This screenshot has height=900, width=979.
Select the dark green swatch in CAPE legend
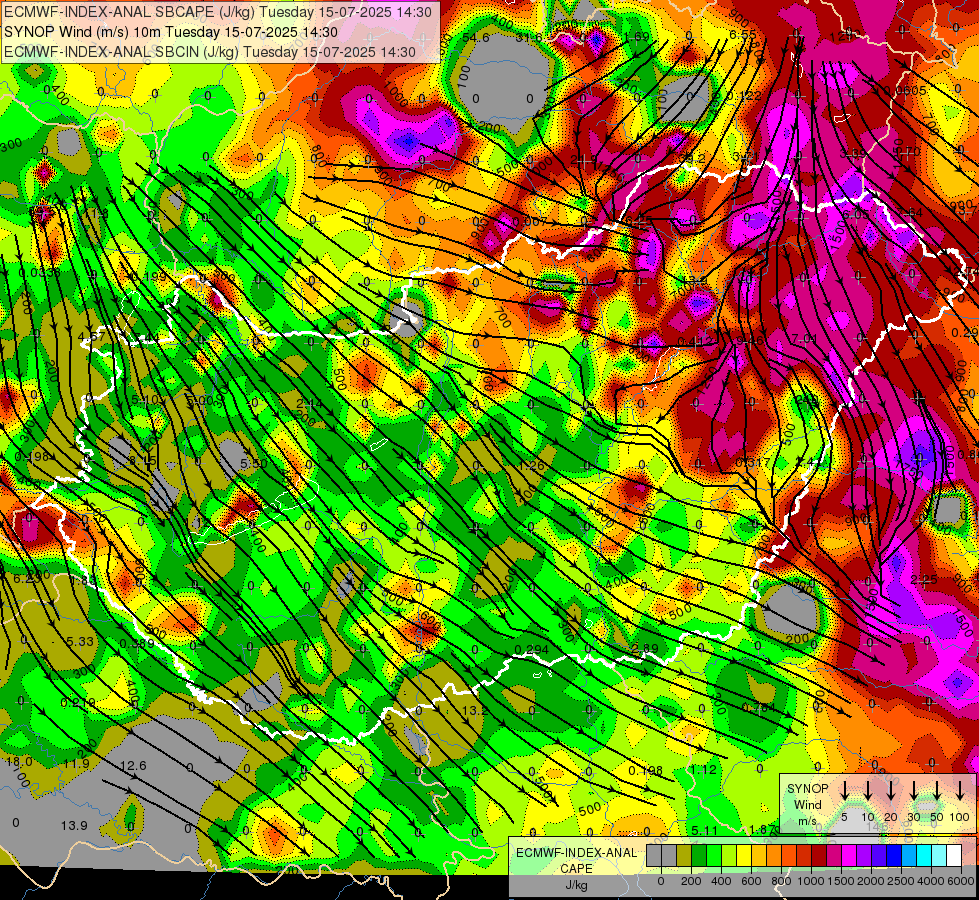tap(699, 856)
